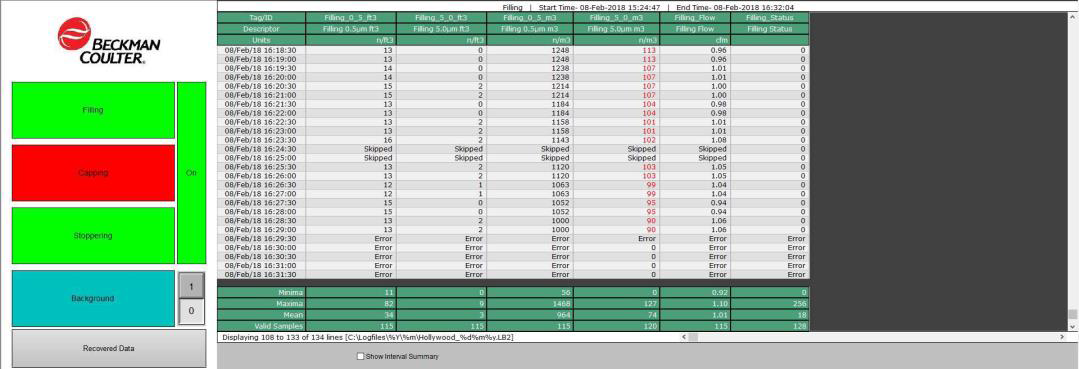This screenshot has height=369, width=1079.
Task: Enable the Show Interval Summary checkbox
Action: [360, 357]
